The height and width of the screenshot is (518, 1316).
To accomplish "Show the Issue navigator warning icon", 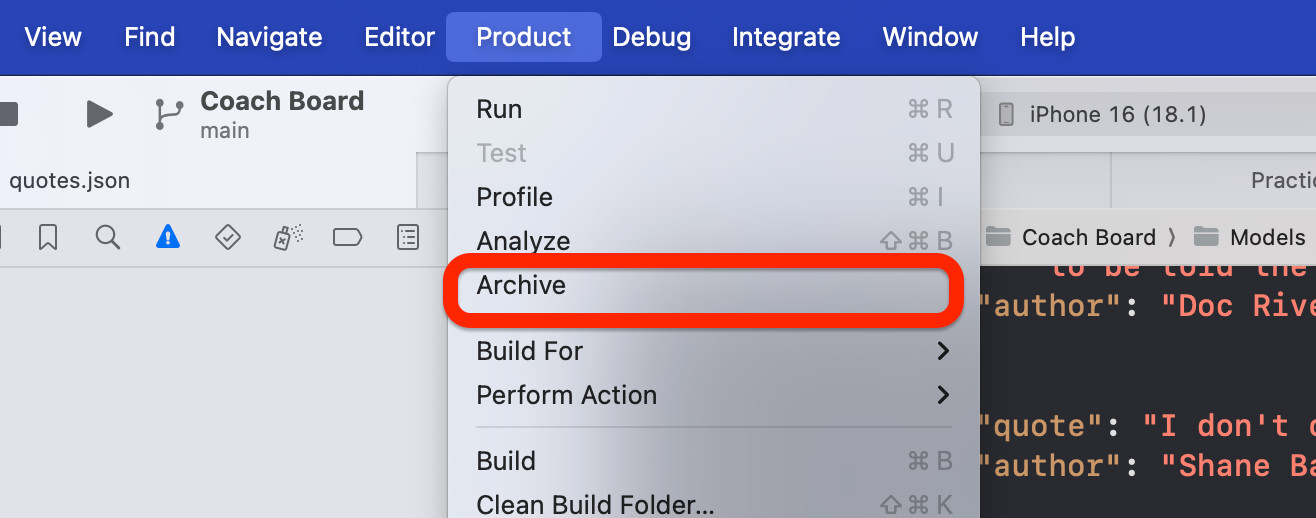I will 168,237.
